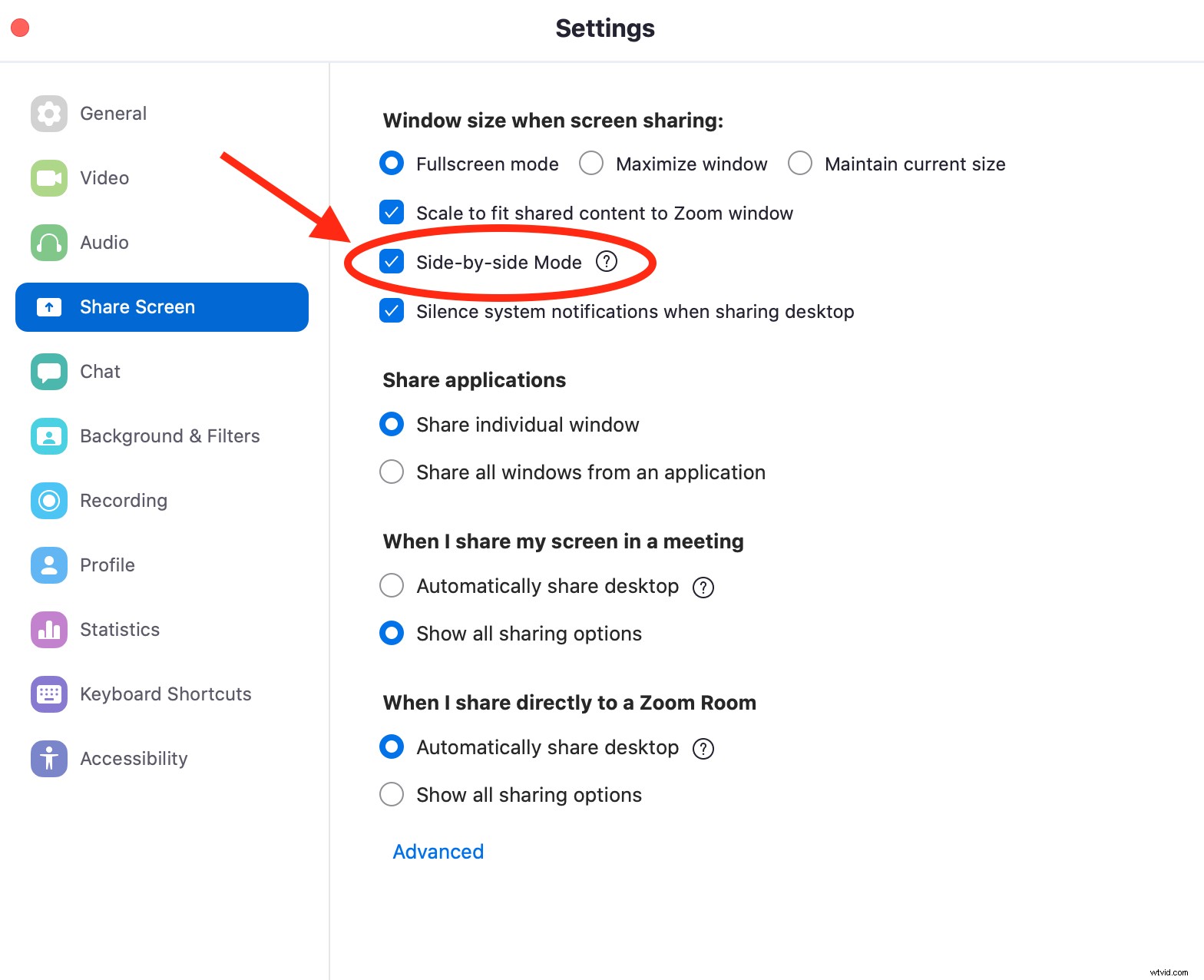Click the General settings gear icon

(48, 113)
